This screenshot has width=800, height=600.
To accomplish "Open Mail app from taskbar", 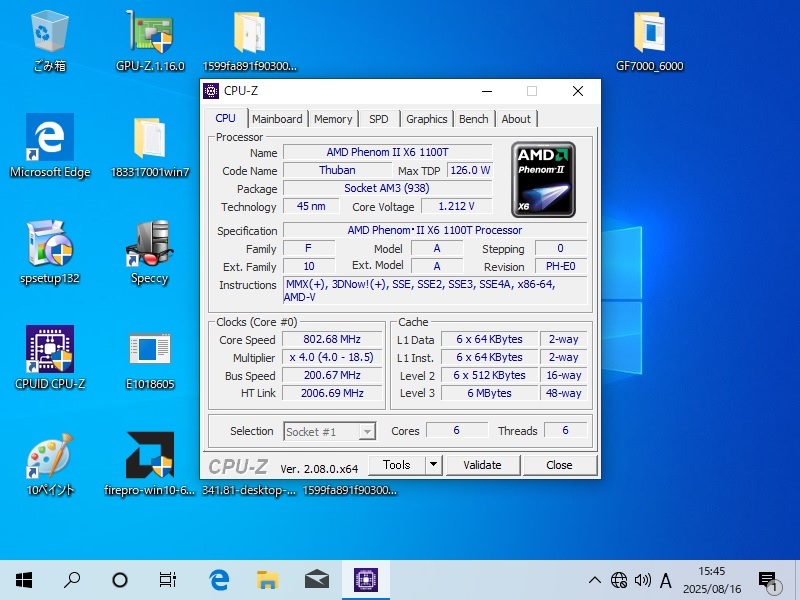I will point(317,580).
